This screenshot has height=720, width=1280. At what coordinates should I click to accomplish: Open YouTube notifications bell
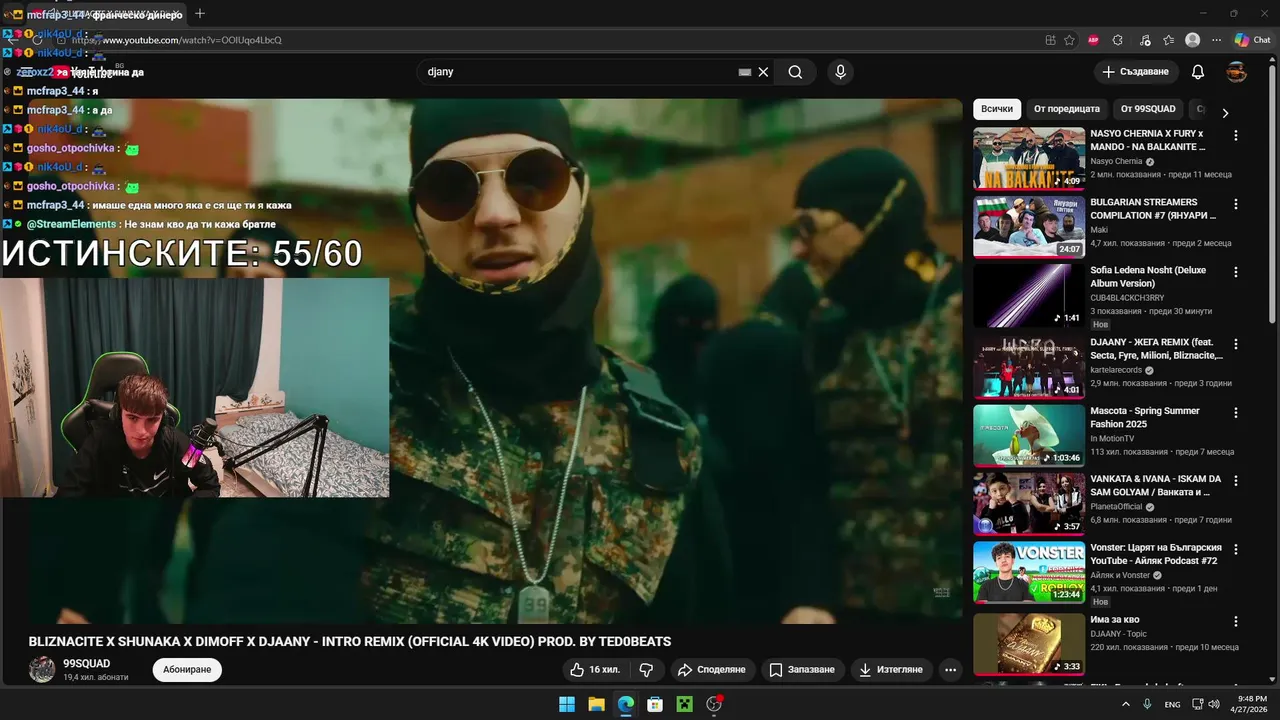click(1198, 72)
